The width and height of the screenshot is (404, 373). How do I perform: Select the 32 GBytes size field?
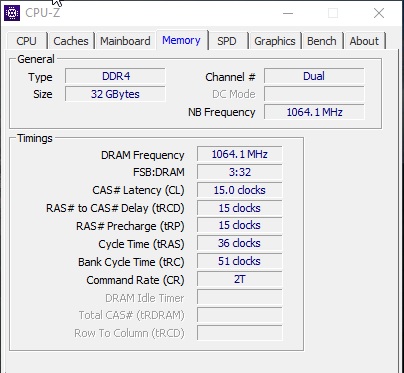pos(115,94)
